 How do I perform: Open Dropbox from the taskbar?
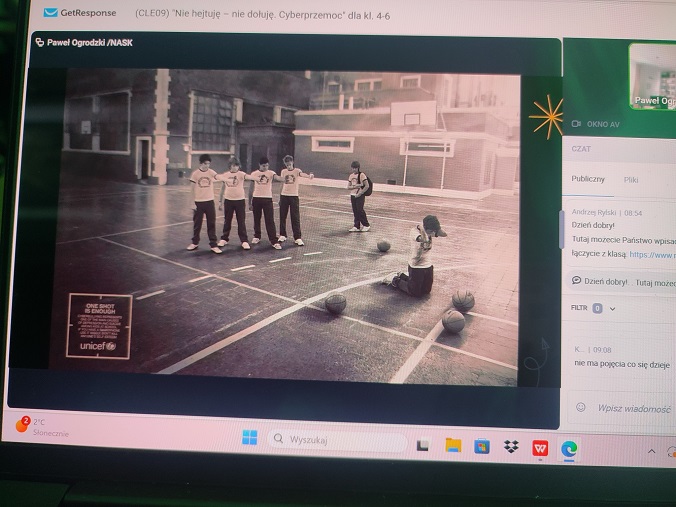click(x=510, y=446)
